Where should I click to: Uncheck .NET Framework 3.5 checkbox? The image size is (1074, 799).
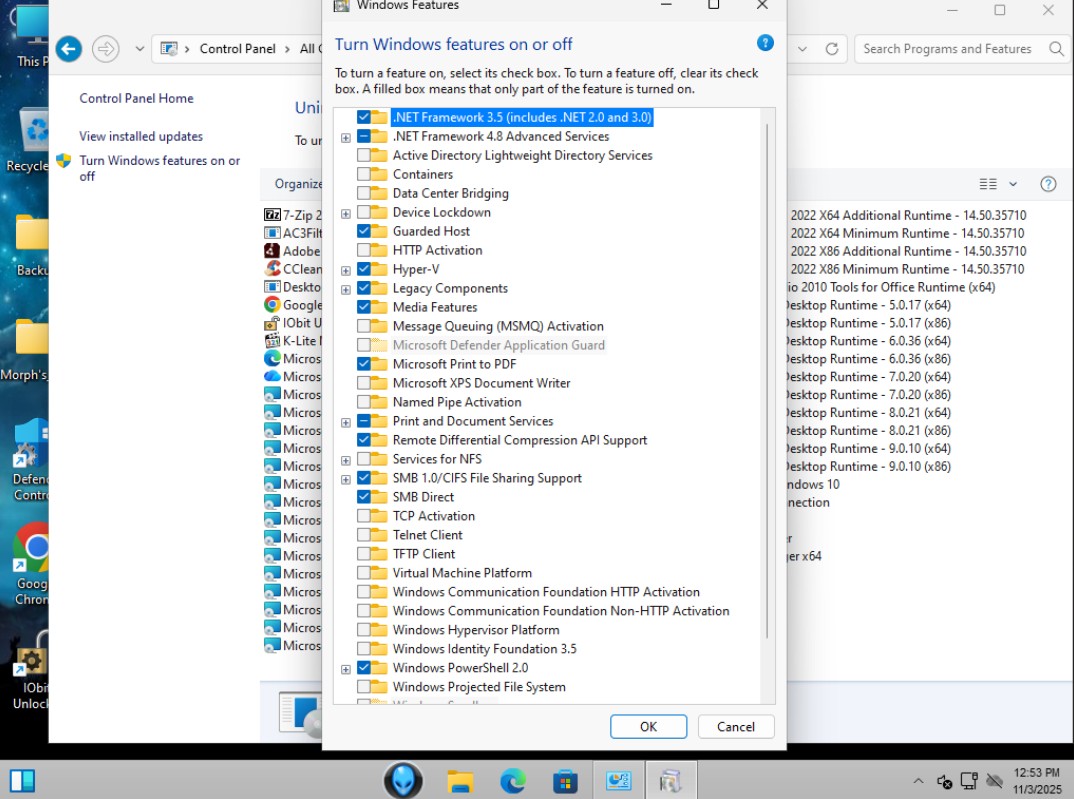tap(364, 117)
